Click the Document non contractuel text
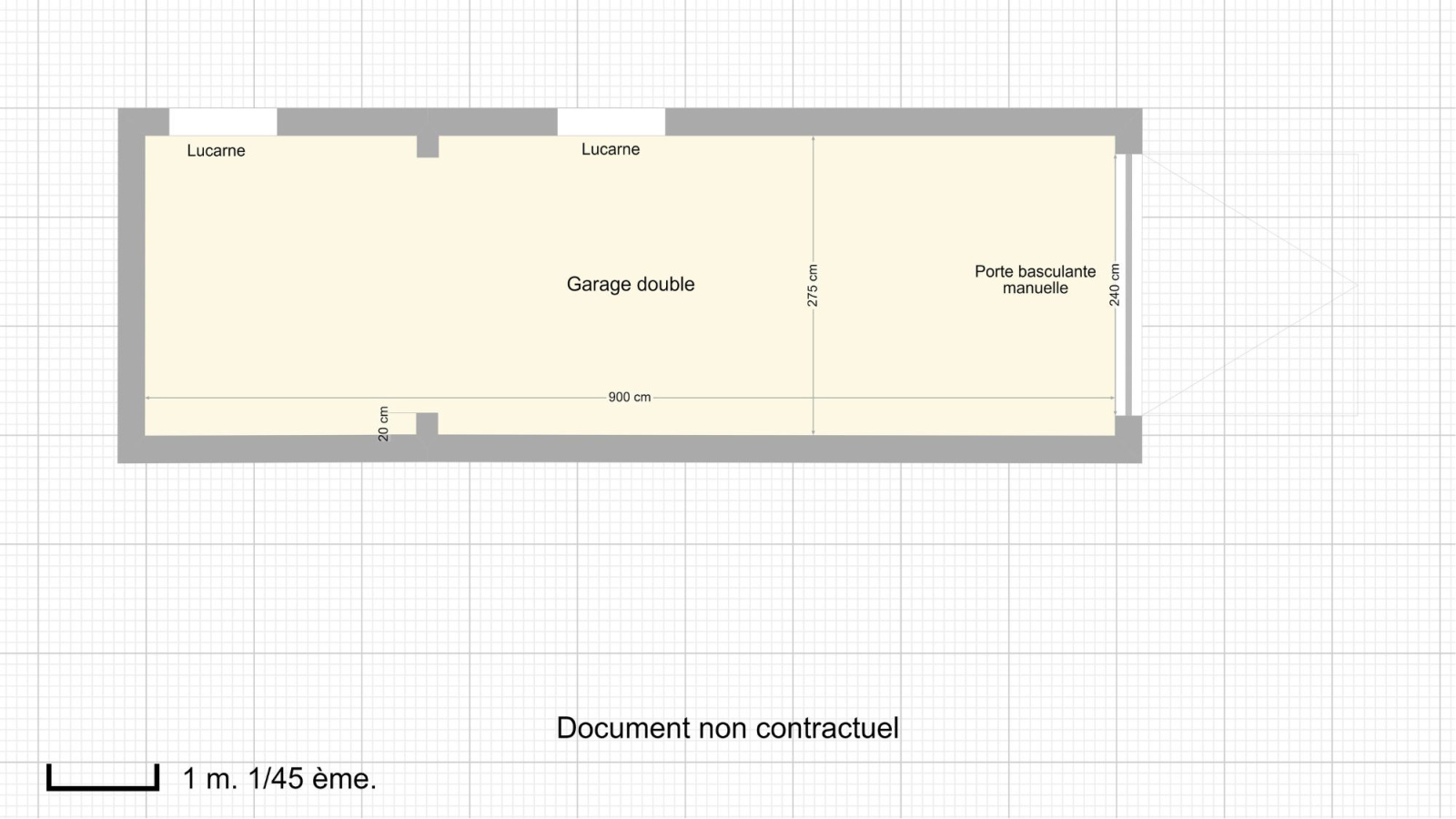The image size is (1456, 819). pyautogui.click(x=727, y=728)
